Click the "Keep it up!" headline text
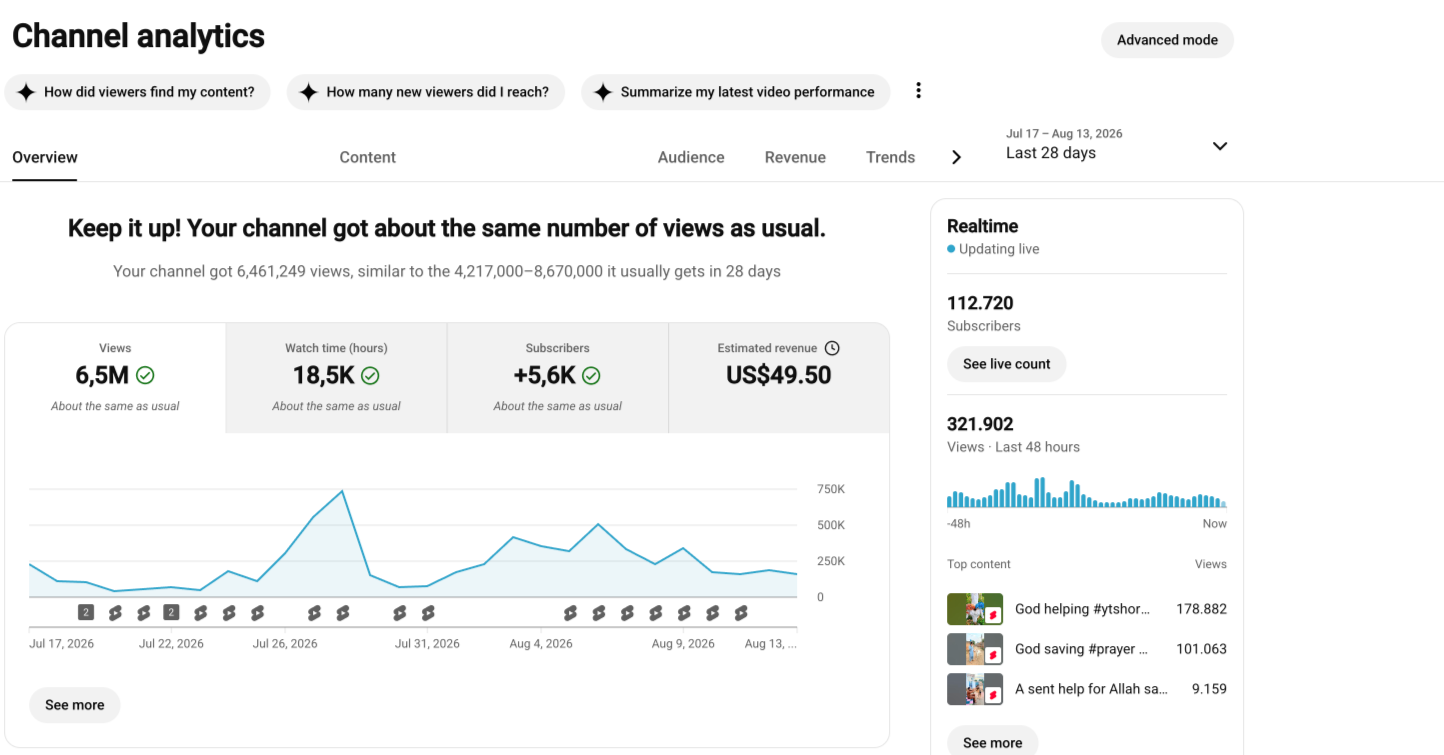 [447, 228]
